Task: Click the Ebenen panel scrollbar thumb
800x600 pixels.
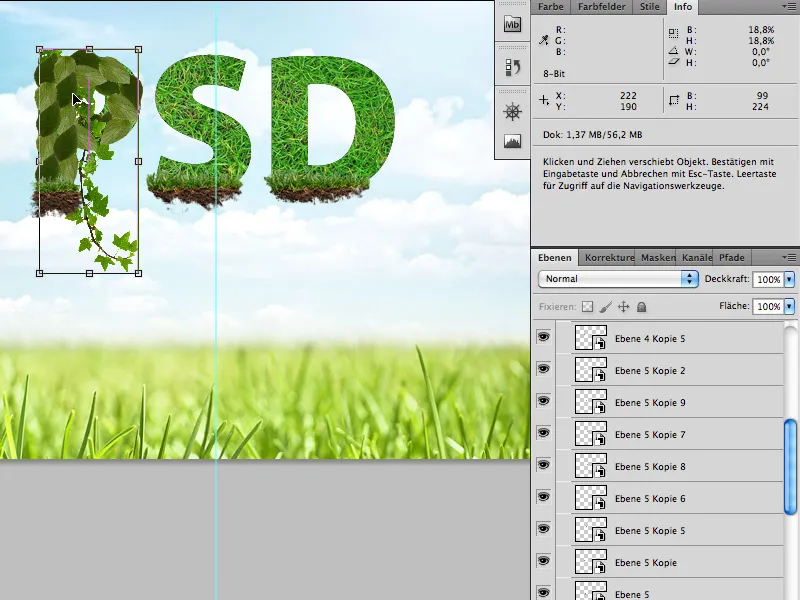Action: (x=790, y=466)
